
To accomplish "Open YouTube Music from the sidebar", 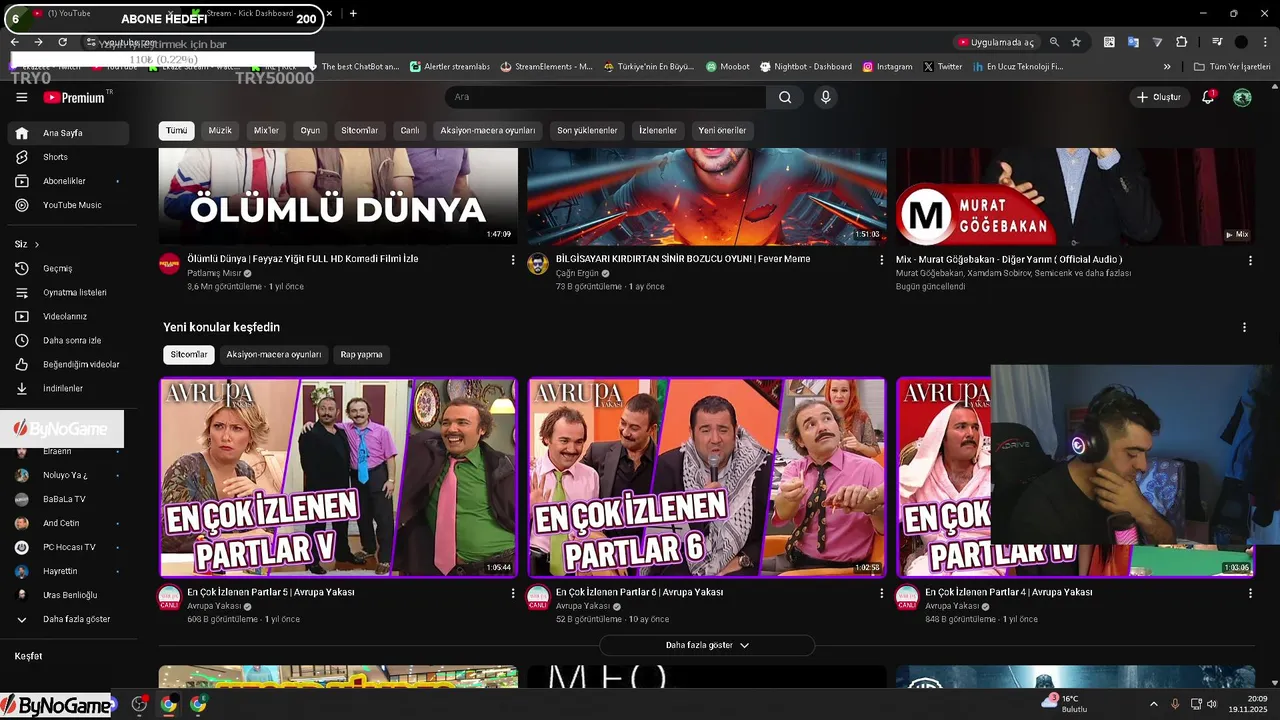I will pos(68,205).
